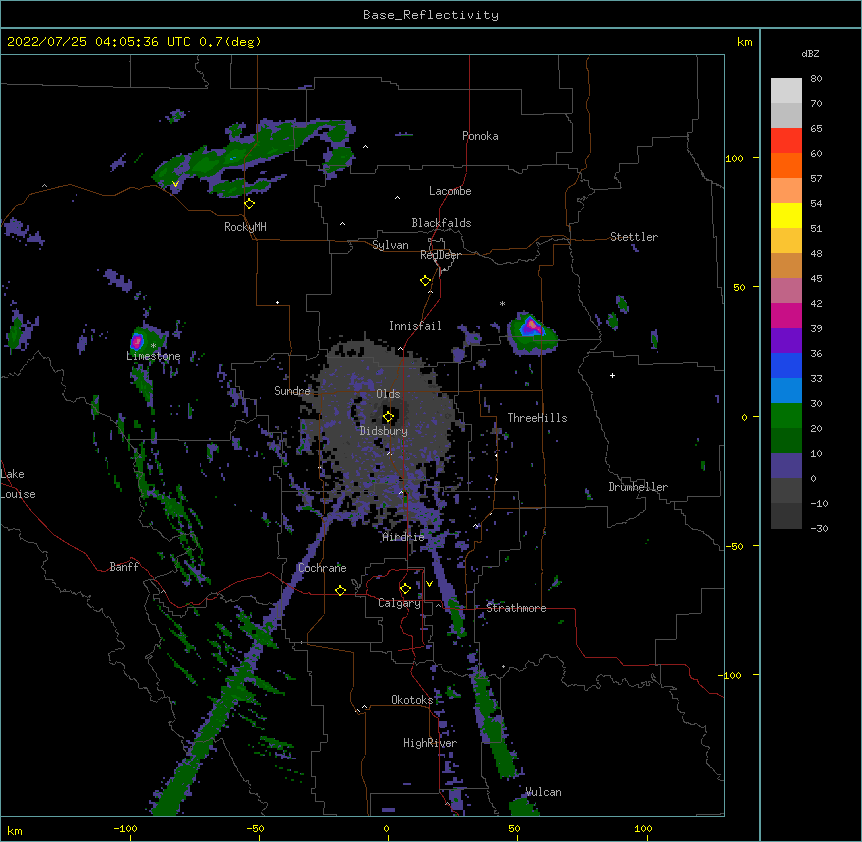The width and height of the screenshot is (862, 842).
Task: Click the Okotoks label
Action: point(412,700)
